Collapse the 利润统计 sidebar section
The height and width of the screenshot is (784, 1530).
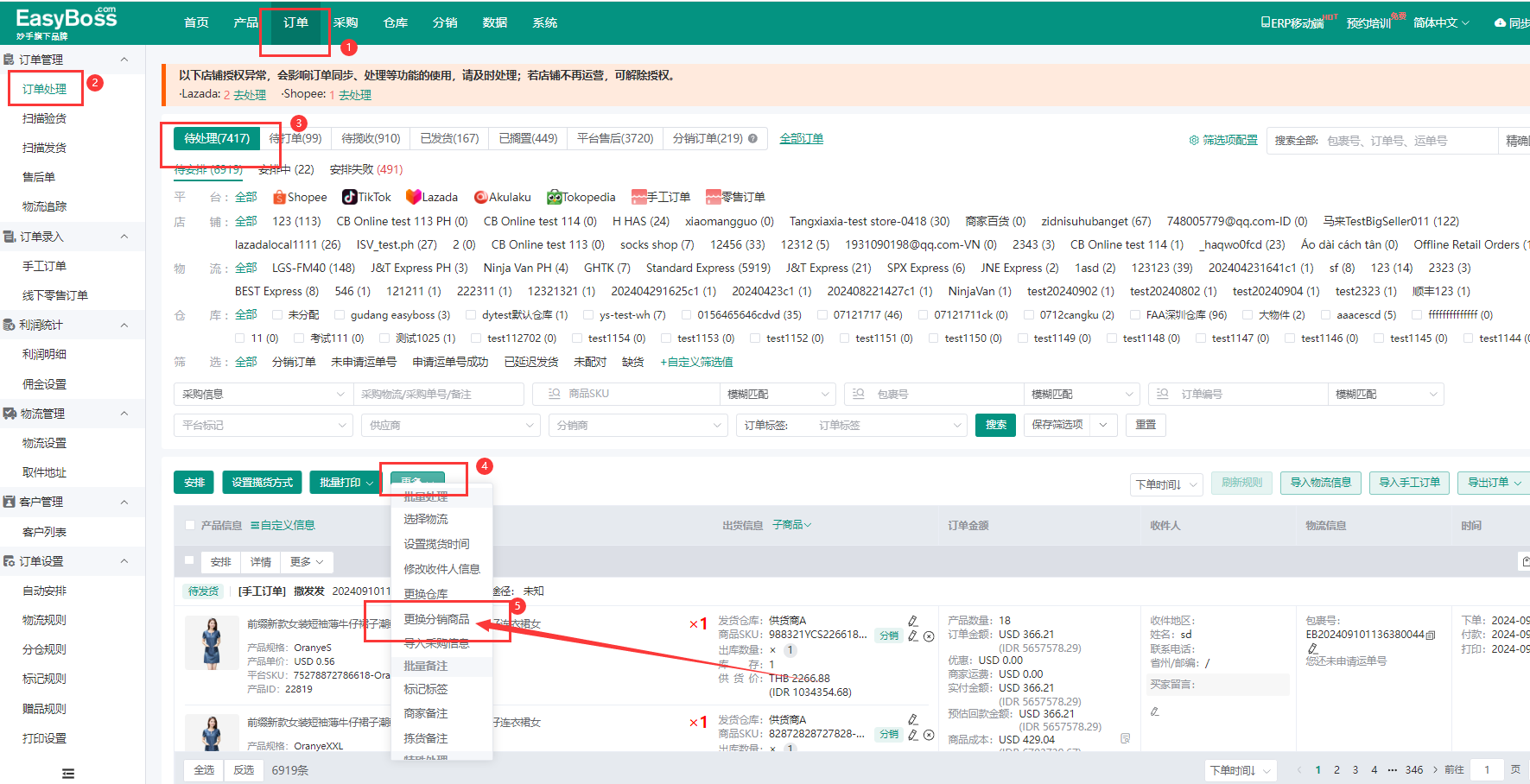[x=124, y=325]
